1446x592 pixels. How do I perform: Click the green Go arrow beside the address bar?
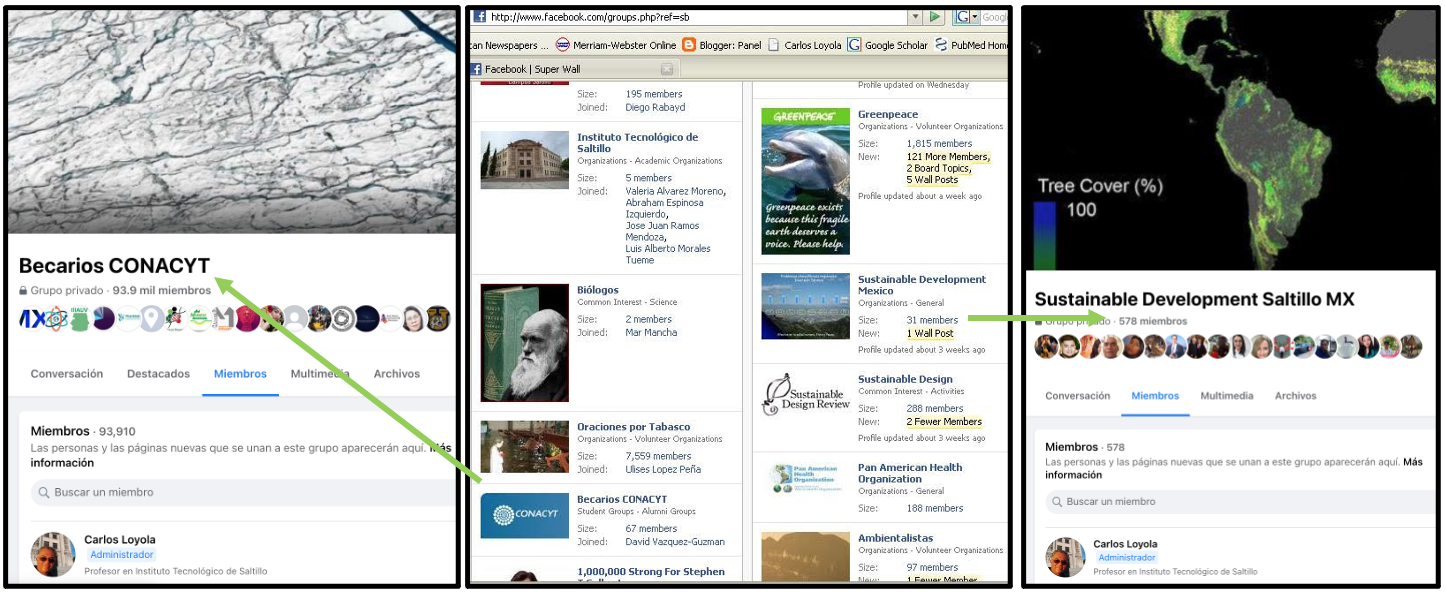coord(936,17)
